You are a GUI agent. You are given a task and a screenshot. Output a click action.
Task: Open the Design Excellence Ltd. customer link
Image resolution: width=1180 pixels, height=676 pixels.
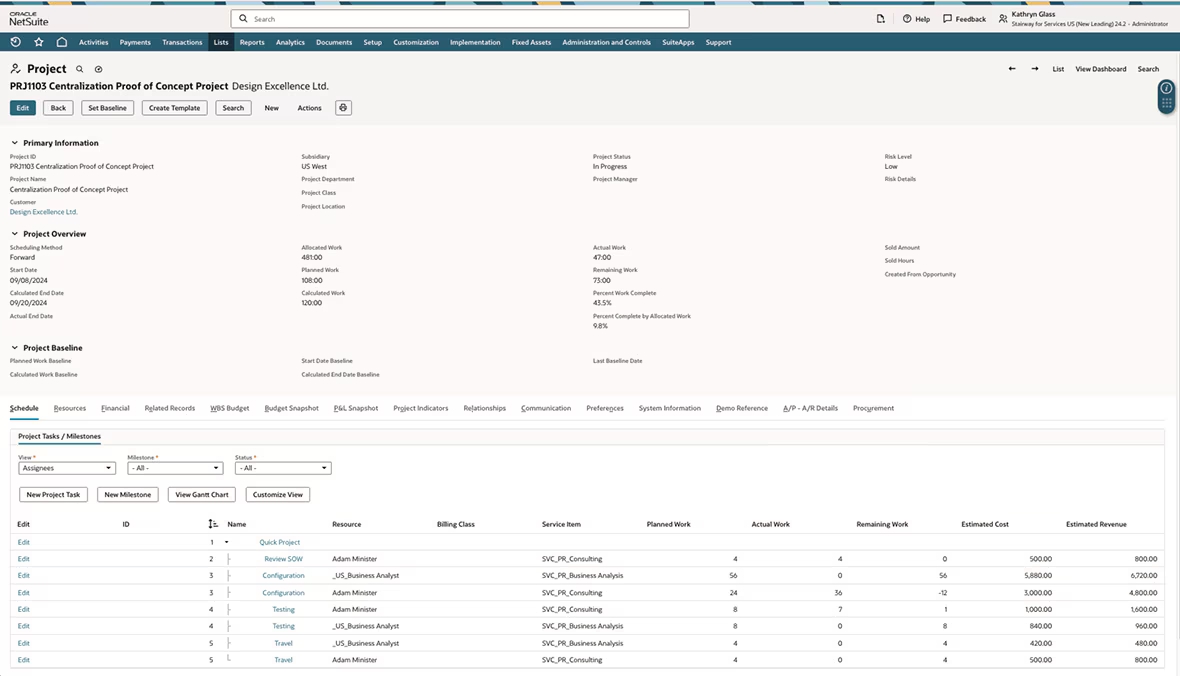click(x=43, y=212)
